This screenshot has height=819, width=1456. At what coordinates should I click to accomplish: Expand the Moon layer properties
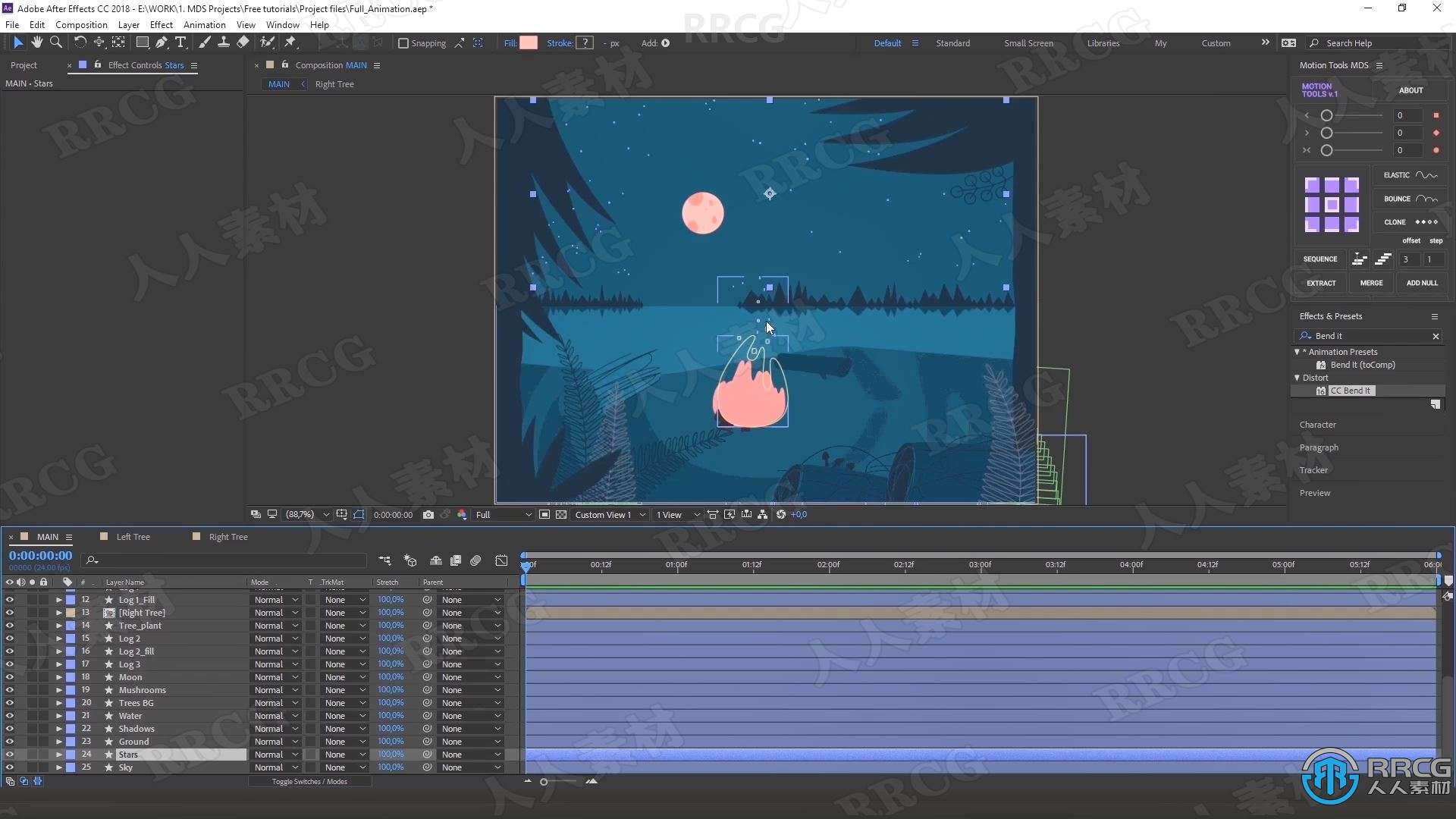click(x=58, y=677)
